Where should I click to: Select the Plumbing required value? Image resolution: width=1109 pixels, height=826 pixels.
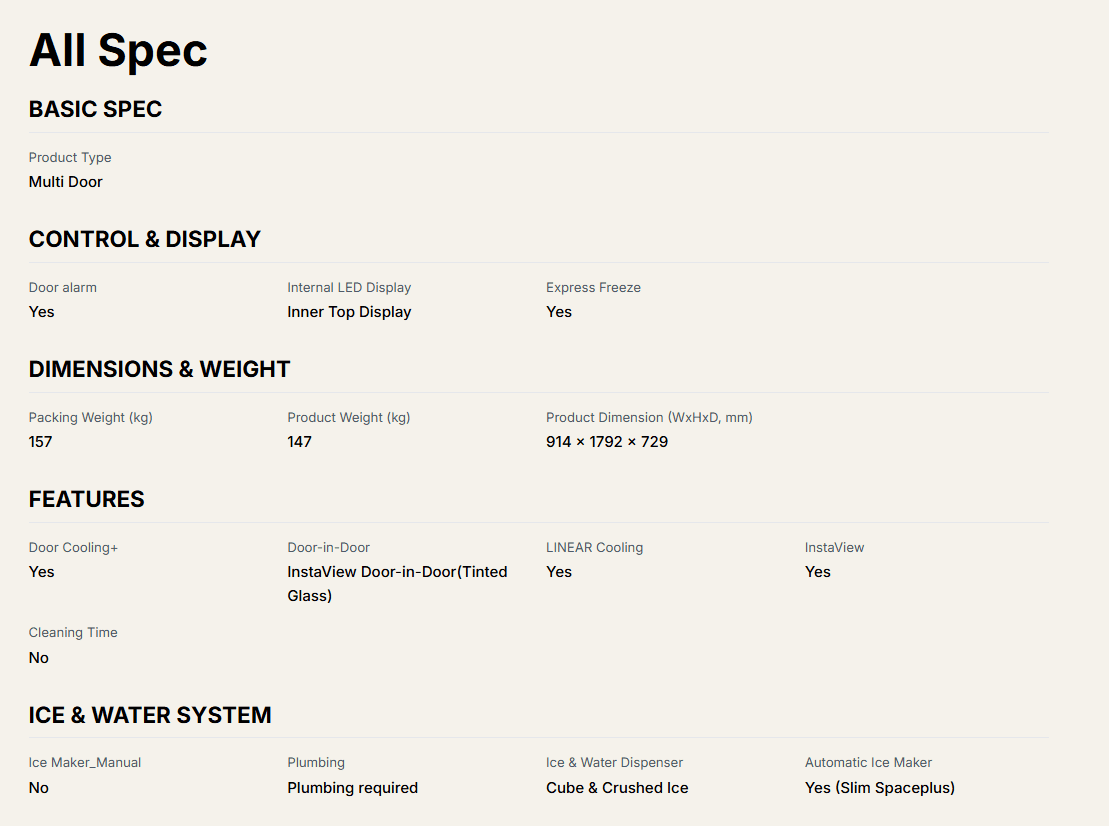tap(352, 788)
